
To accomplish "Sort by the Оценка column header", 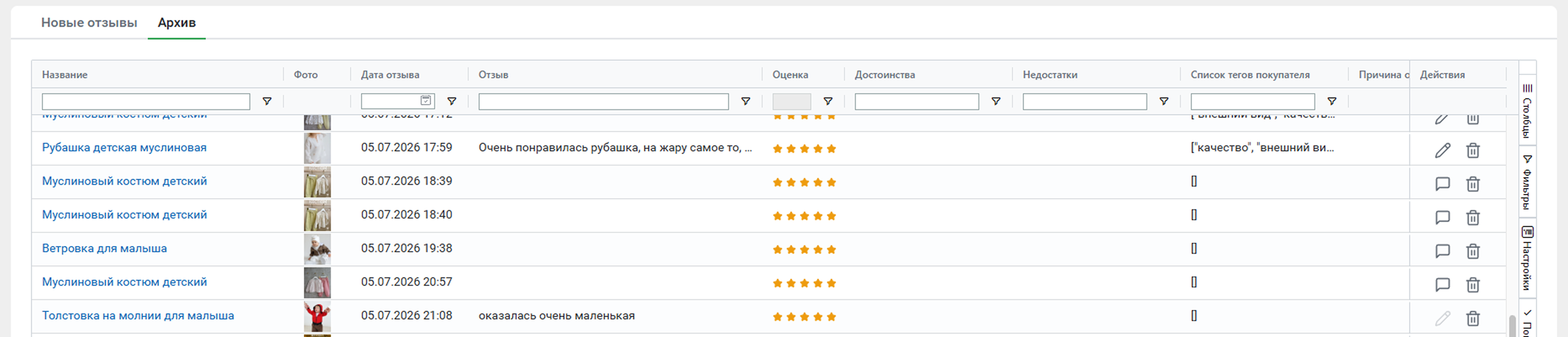I will click(790, 74).
